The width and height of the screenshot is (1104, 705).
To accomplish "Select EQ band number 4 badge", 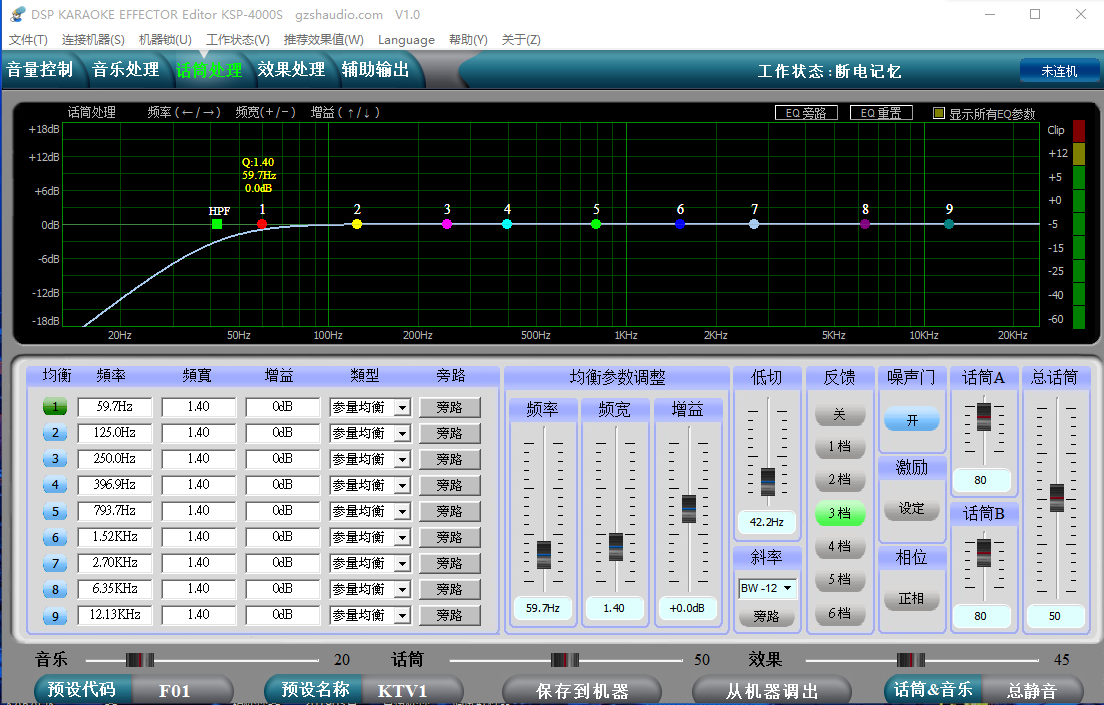I will (x=55, y=485).
